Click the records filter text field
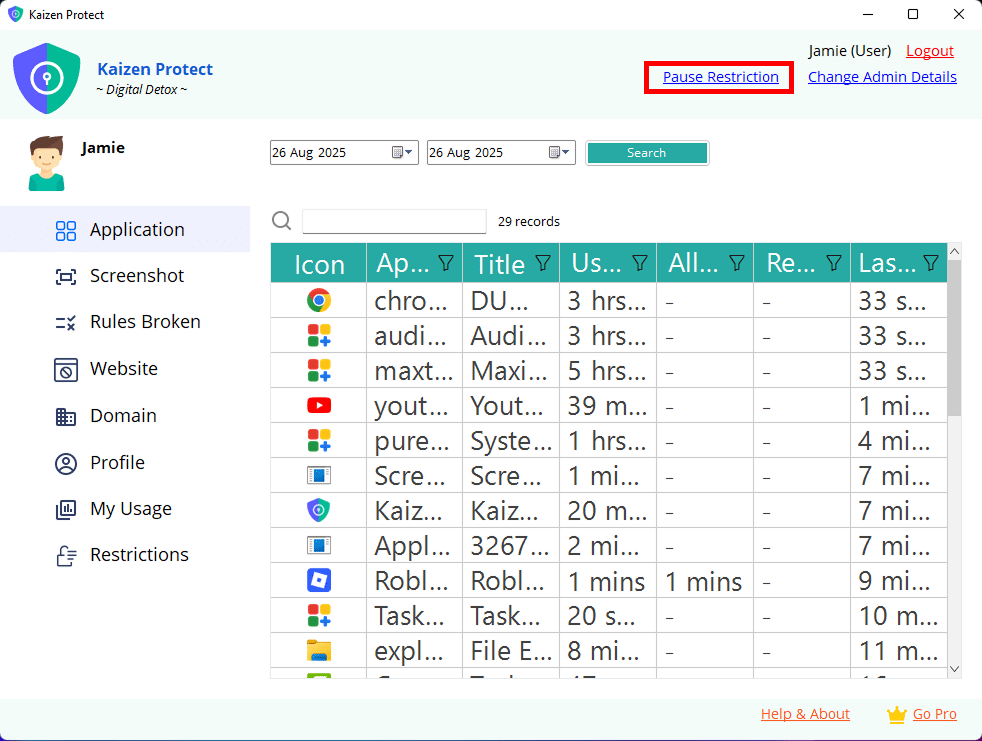This screenshot has height=741, width=982. (394, 222)
